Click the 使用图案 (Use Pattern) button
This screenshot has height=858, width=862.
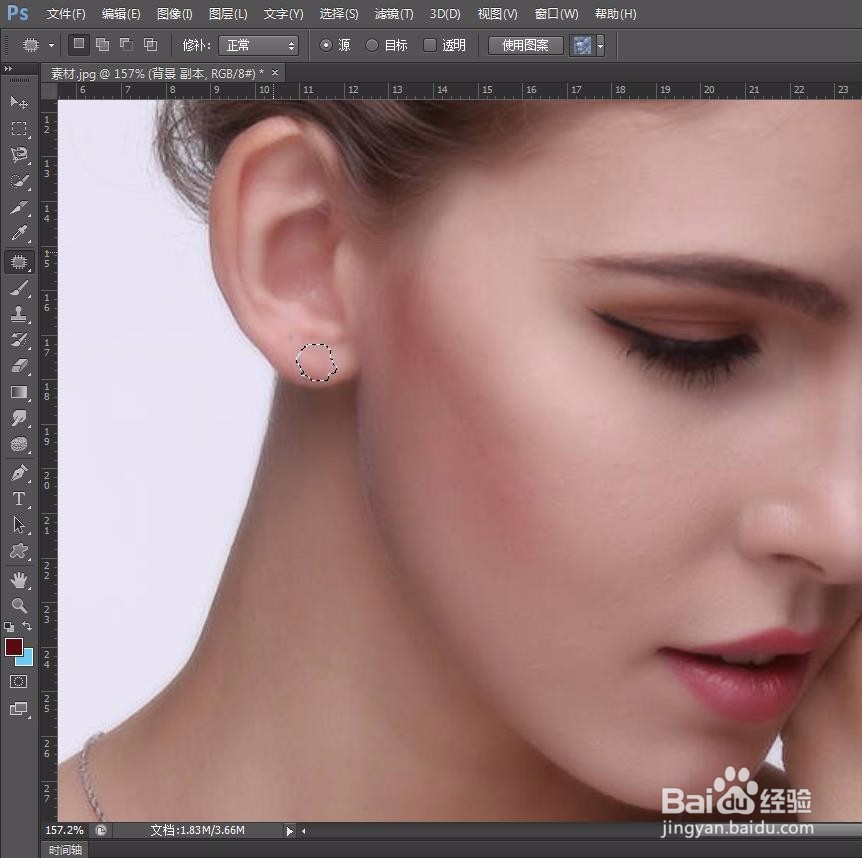pyautogui.click(x=526, y=45)
